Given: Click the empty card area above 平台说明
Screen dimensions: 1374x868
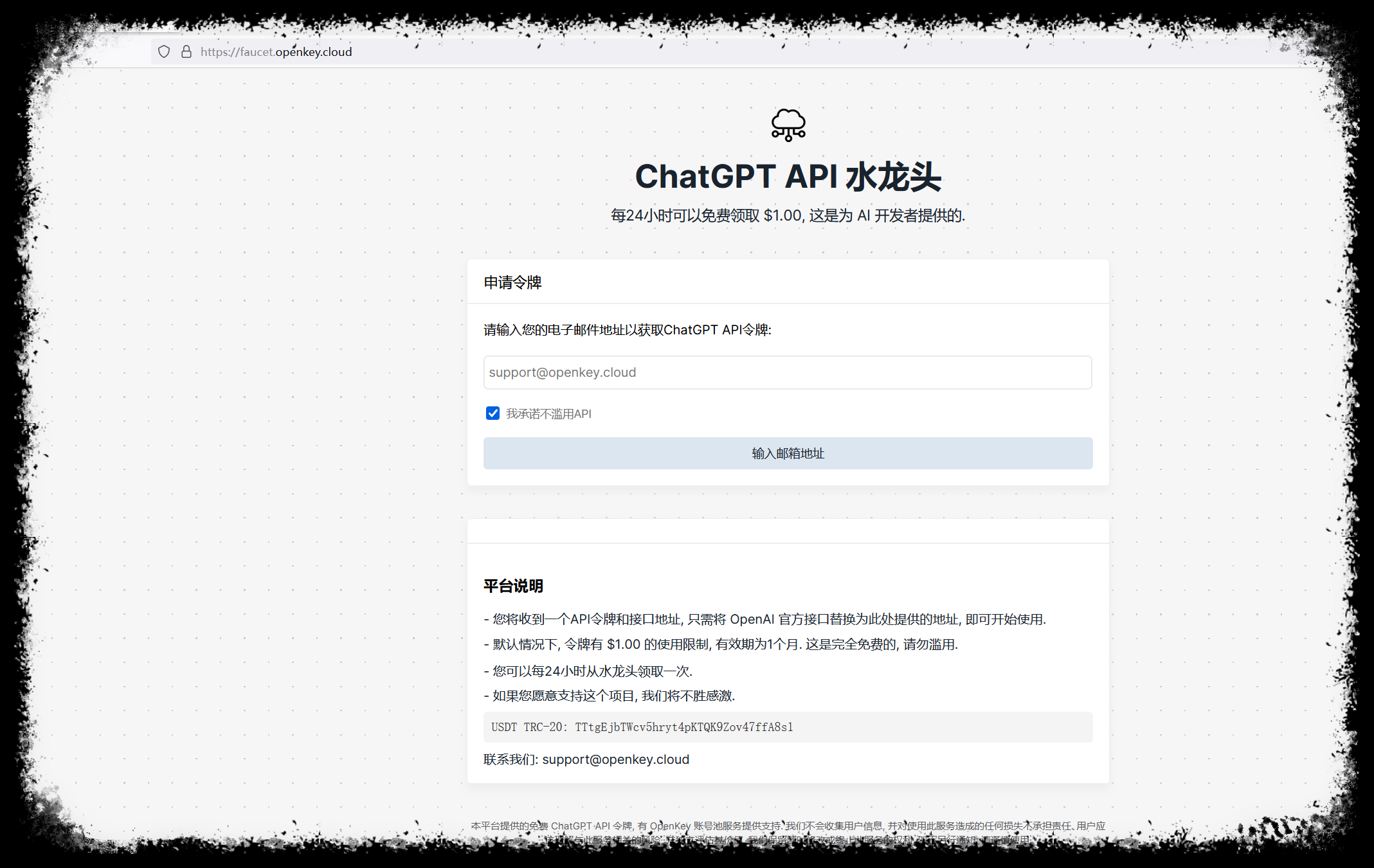Looking at the screenshot, I should pyautogui.click(x=787, y=531).
